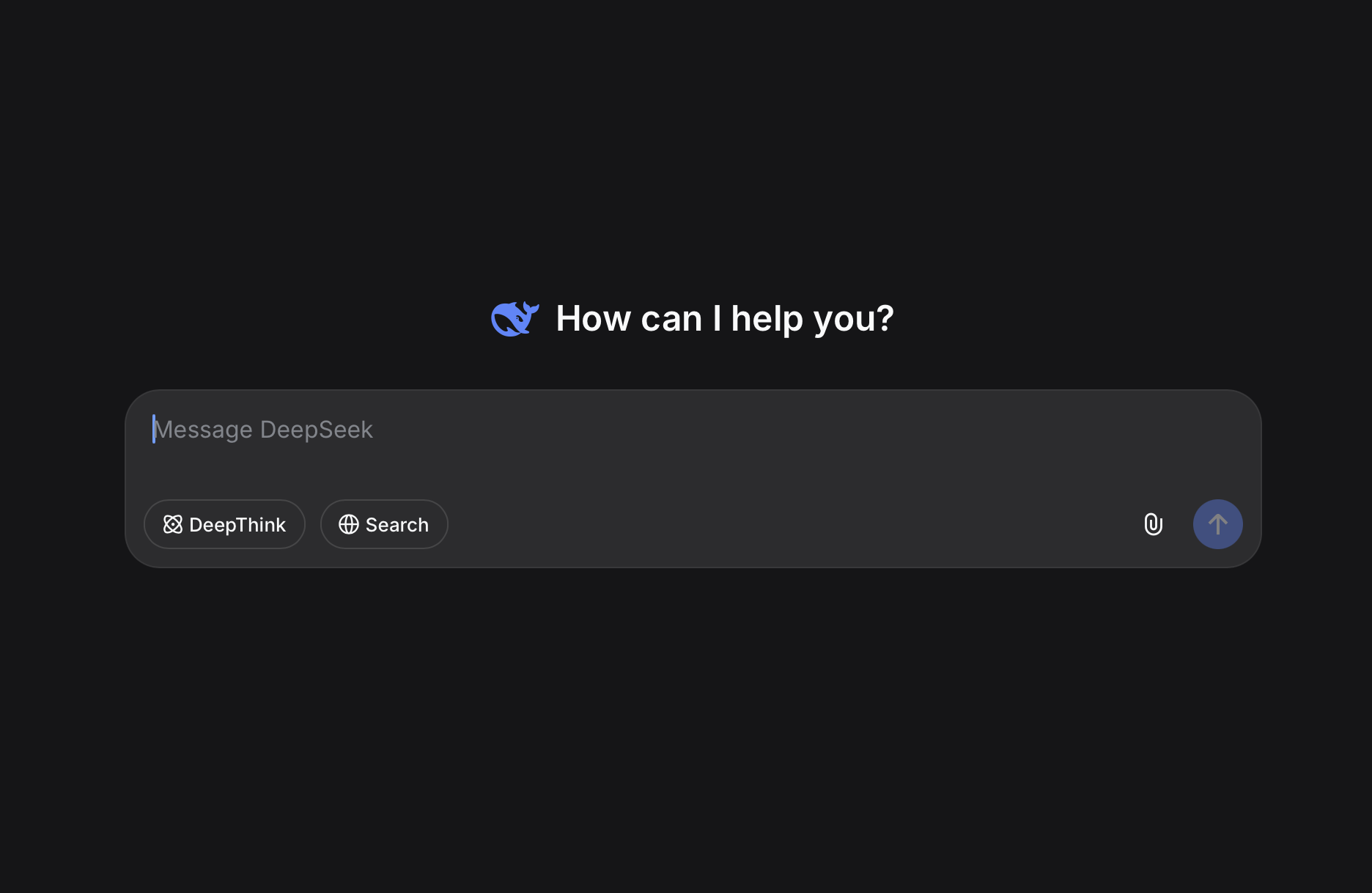Click the blinking text cursor in the message box
1372x893 pixels.
tap(154, 429)
